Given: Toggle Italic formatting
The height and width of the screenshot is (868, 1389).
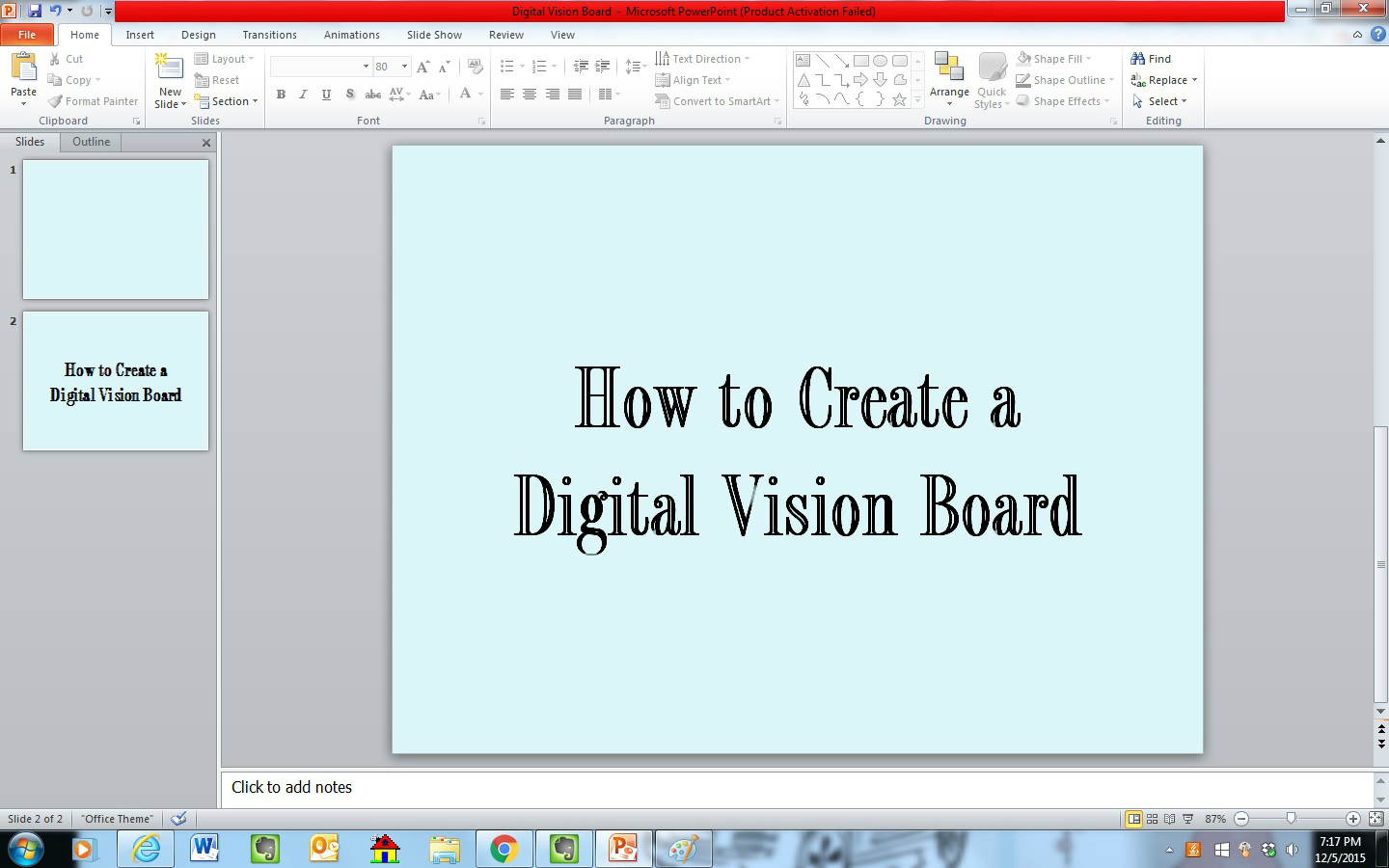Looking at the screenshot, I should point(303,95).
